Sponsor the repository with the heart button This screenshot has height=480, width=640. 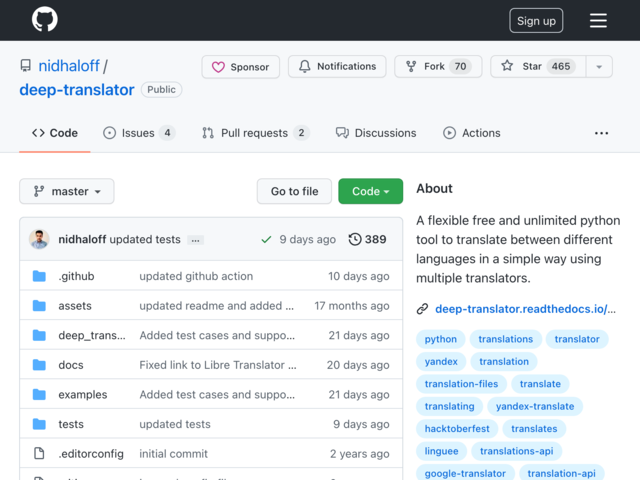pos(240,67)
